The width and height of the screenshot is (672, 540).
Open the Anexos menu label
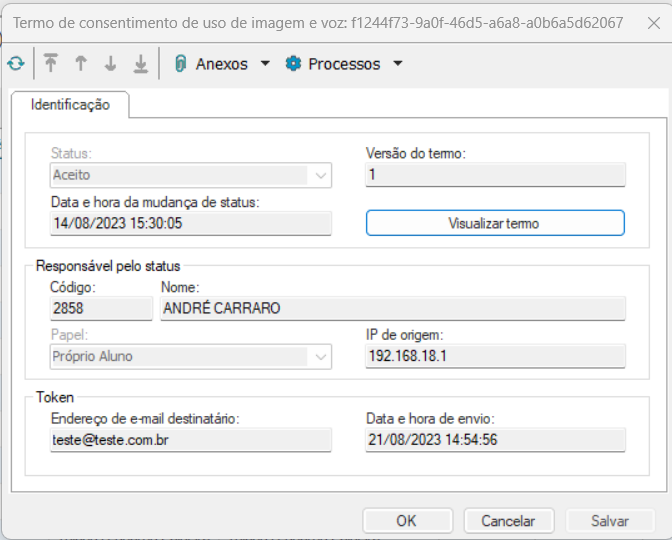coord(222,64)
